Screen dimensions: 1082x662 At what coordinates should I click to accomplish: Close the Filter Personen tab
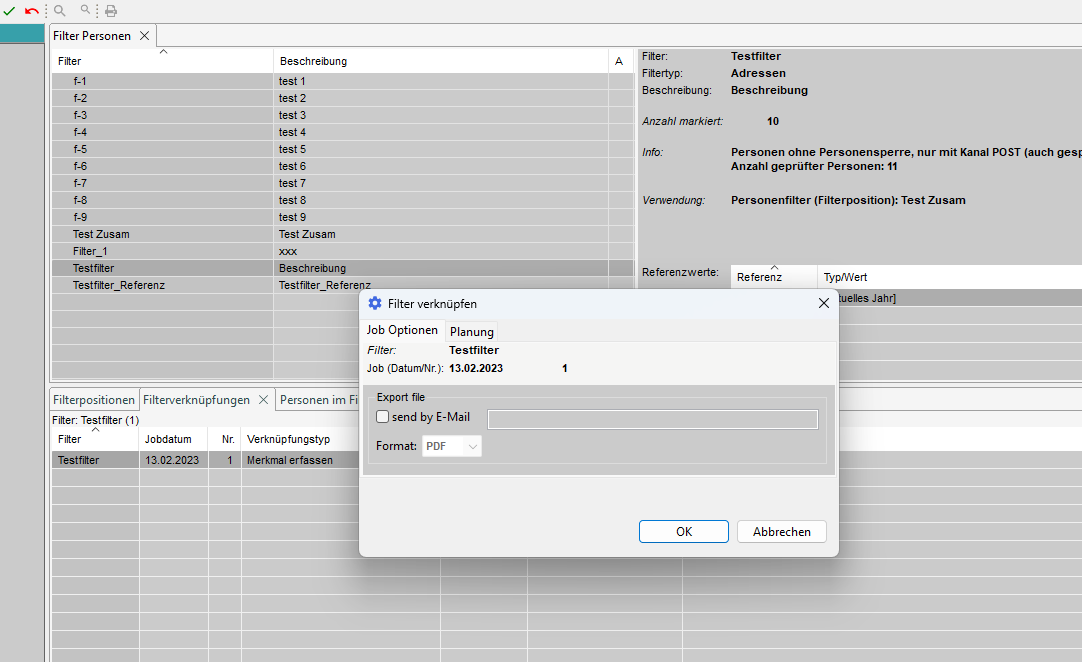[x=144, y=36]
